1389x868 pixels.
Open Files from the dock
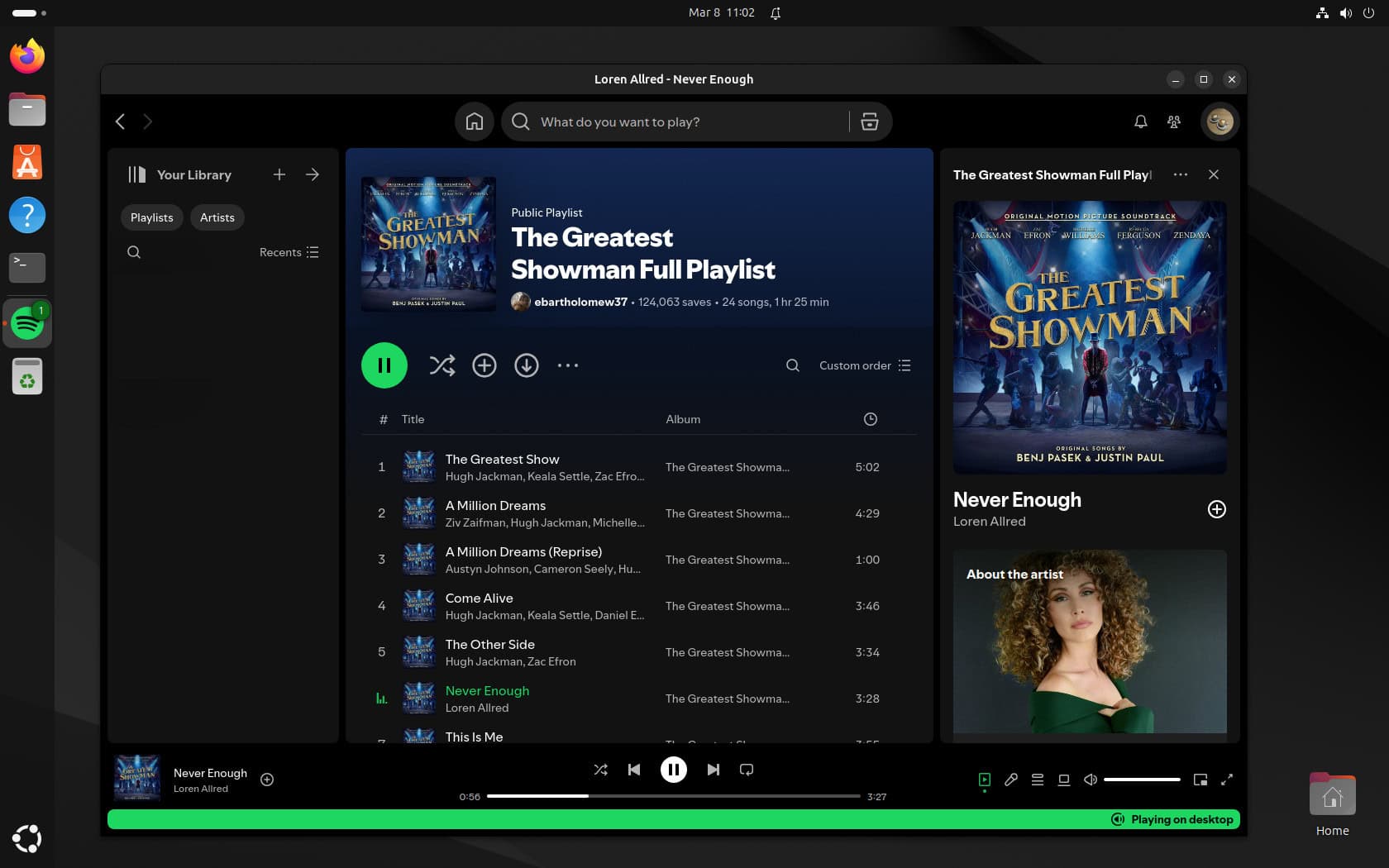[27, 109]
